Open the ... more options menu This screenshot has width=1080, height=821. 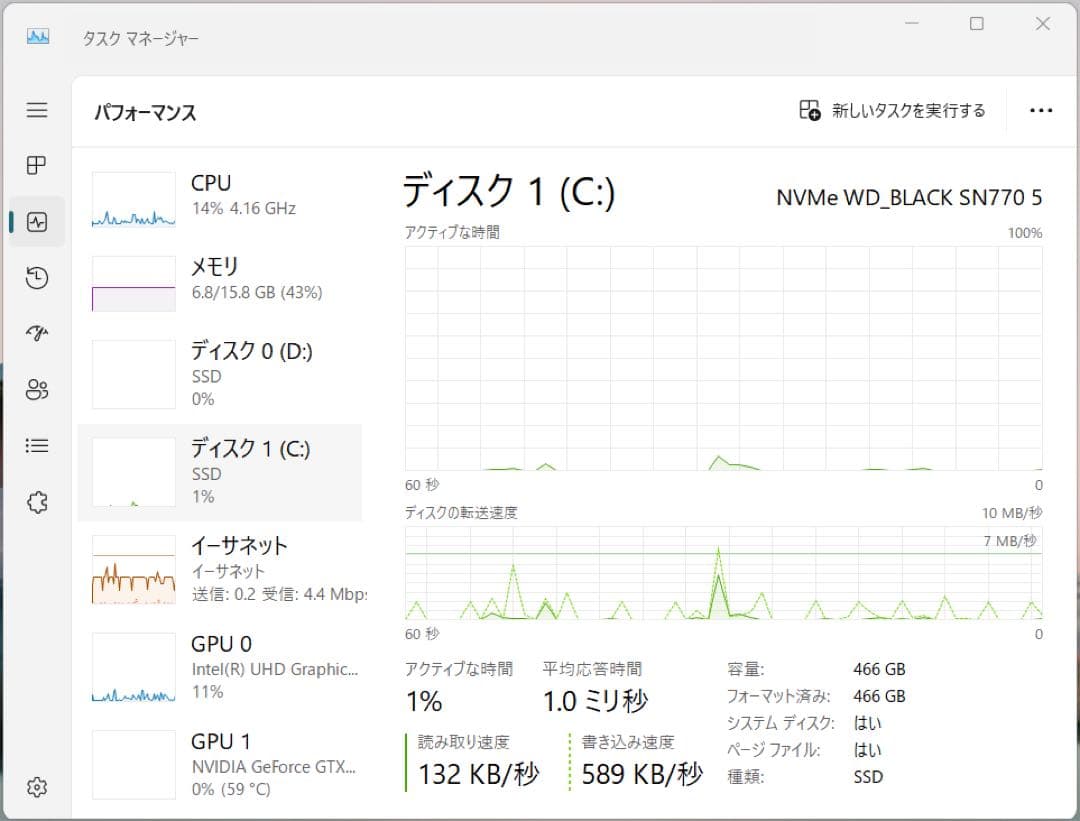[1042, 110]
